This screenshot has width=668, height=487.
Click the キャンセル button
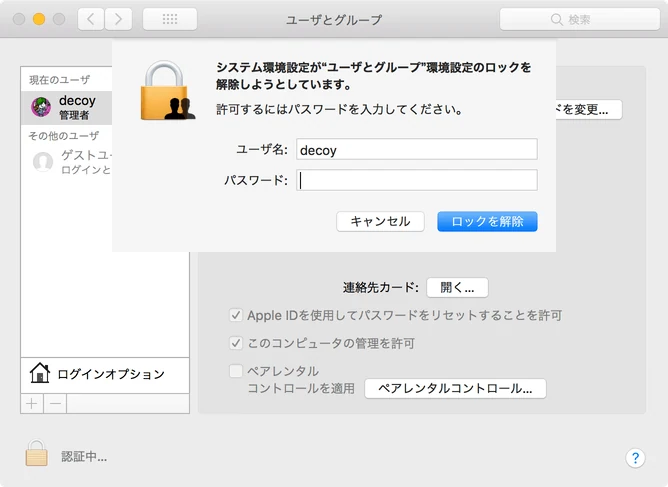380,222
